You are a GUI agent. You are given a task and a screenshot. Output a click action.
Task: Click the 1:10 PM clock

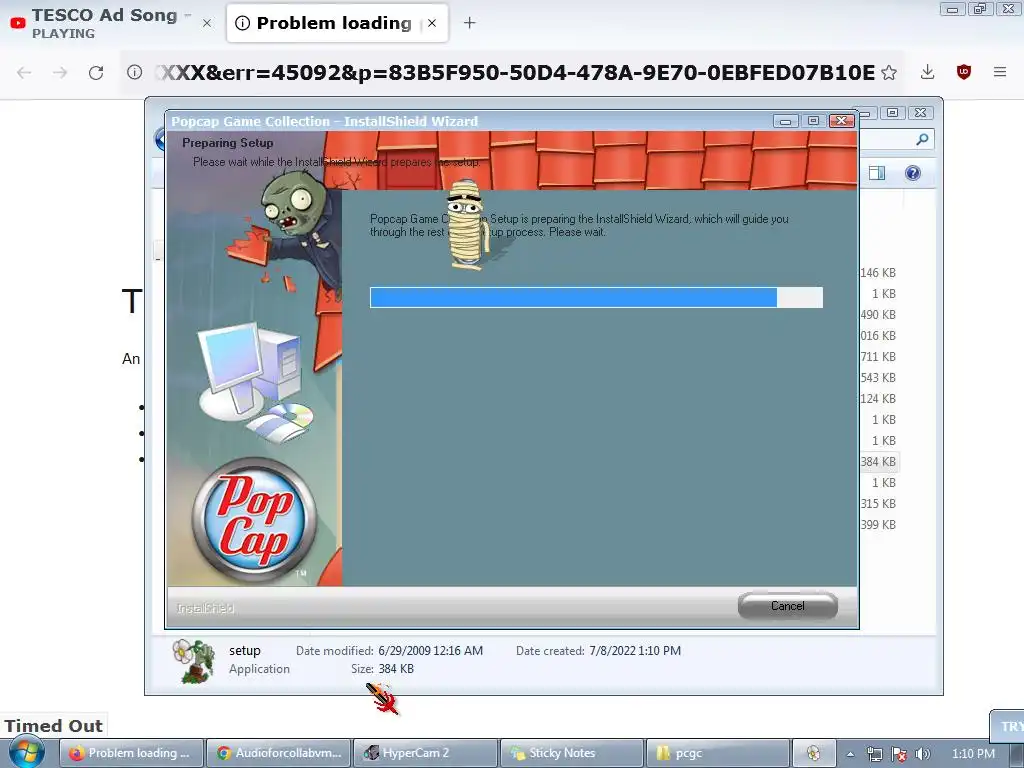[x=973, y=754]
